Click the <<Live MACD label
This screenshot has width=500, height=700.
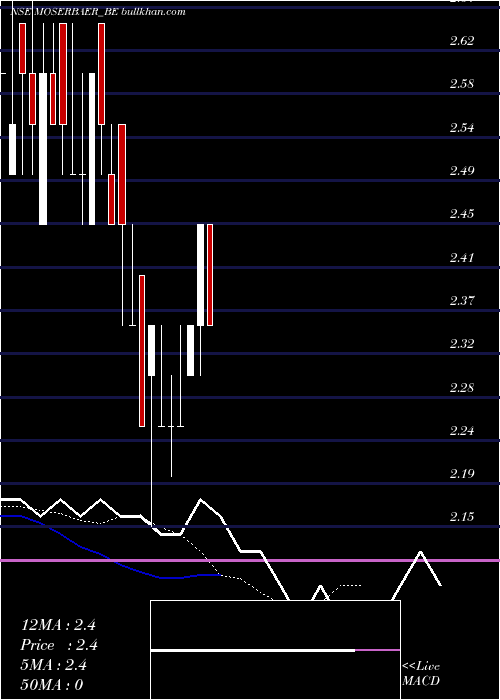[421, 674]
